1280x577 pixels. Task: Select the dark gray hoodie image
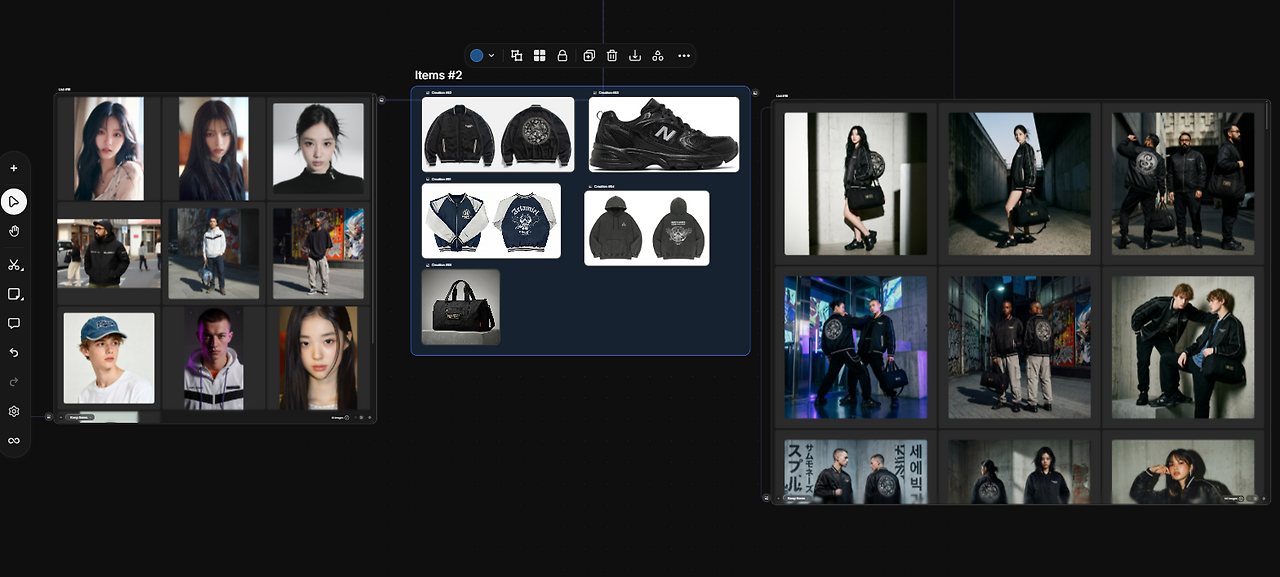(x=647, y=228)
